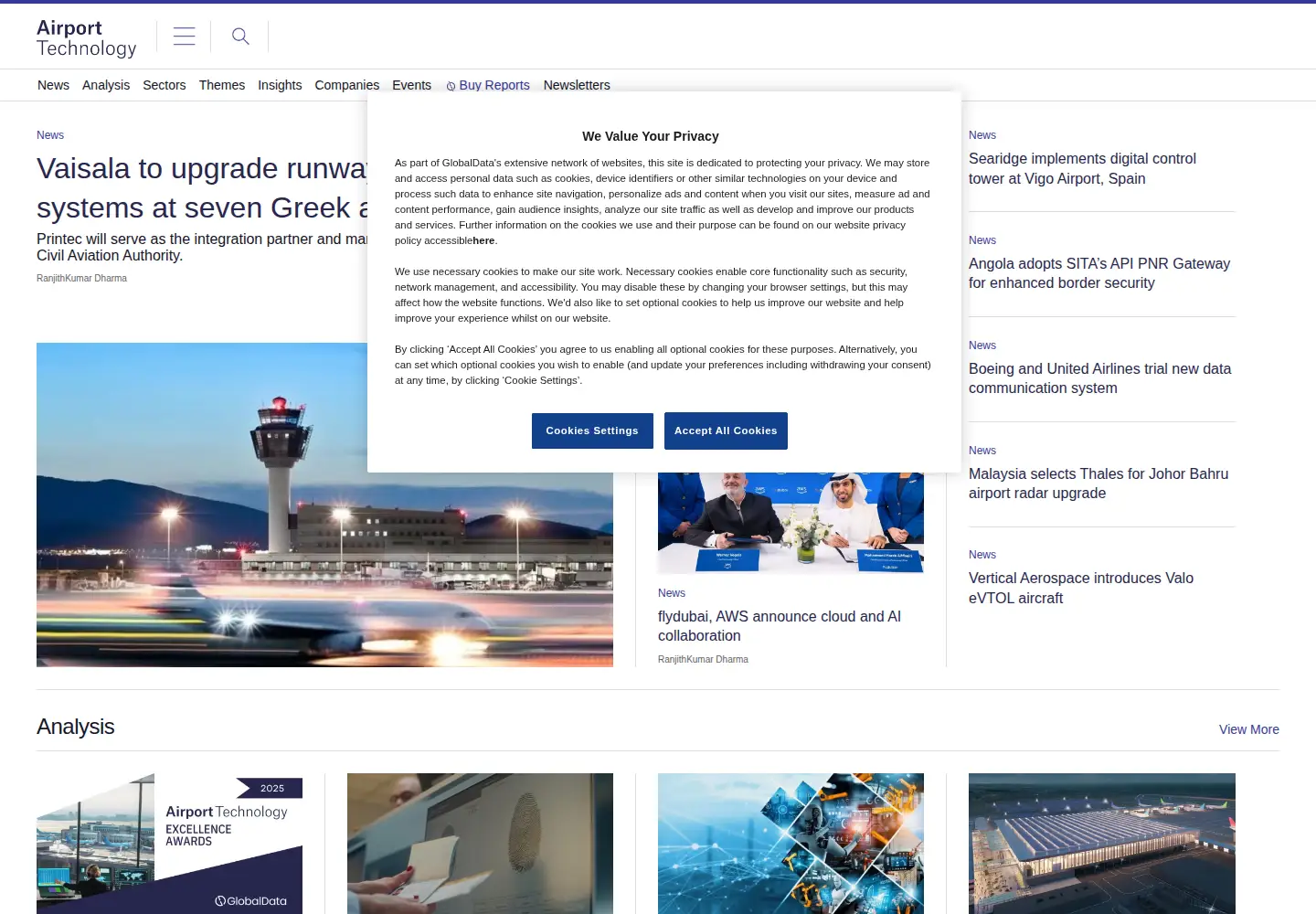Open the Companies menu item
The image size is (1316, 914).
(x=347, y=85)
